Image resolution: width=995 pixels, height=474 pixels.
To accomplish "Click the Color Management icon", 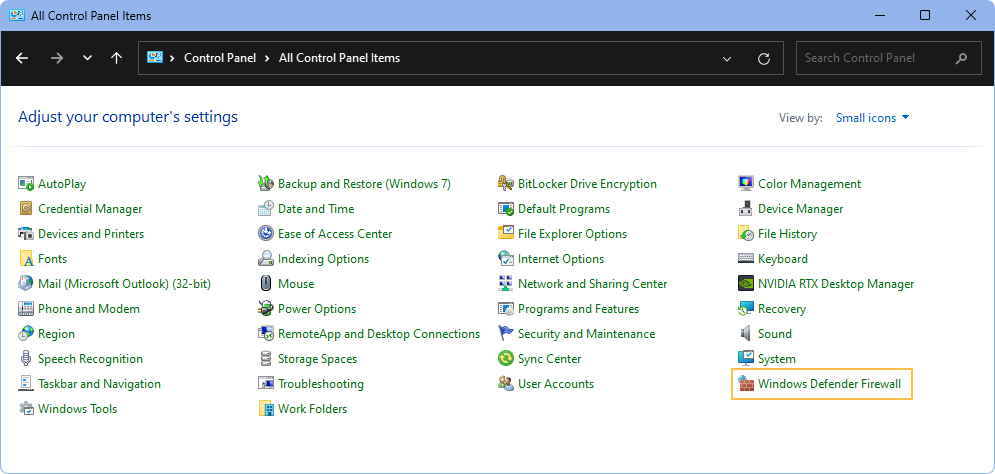I will tap(746, 184).
